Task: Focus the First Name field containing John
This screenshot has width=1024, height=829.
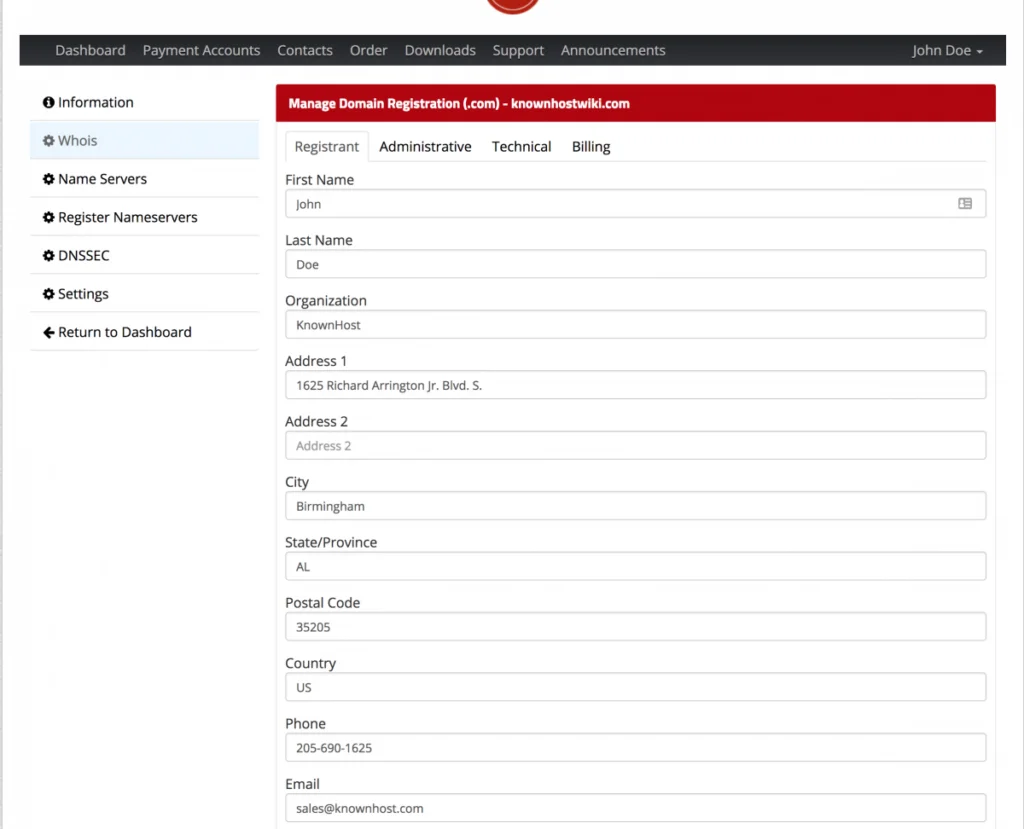Action: coord(635,204)
